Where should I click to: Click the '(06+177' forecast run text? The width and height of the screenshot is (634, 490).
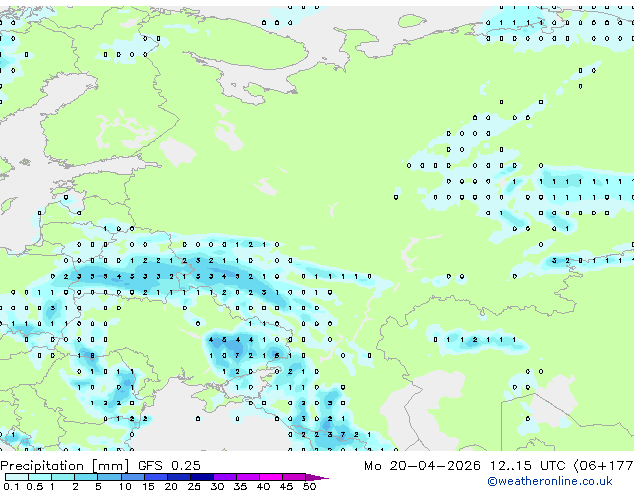tap(604, 466)
